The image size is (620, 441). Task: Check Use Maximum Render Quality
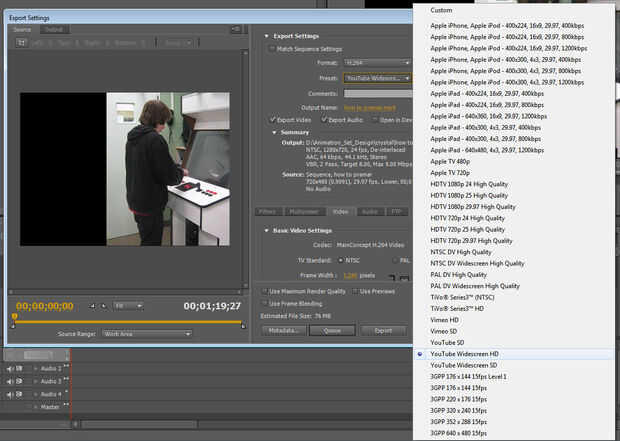263,291
